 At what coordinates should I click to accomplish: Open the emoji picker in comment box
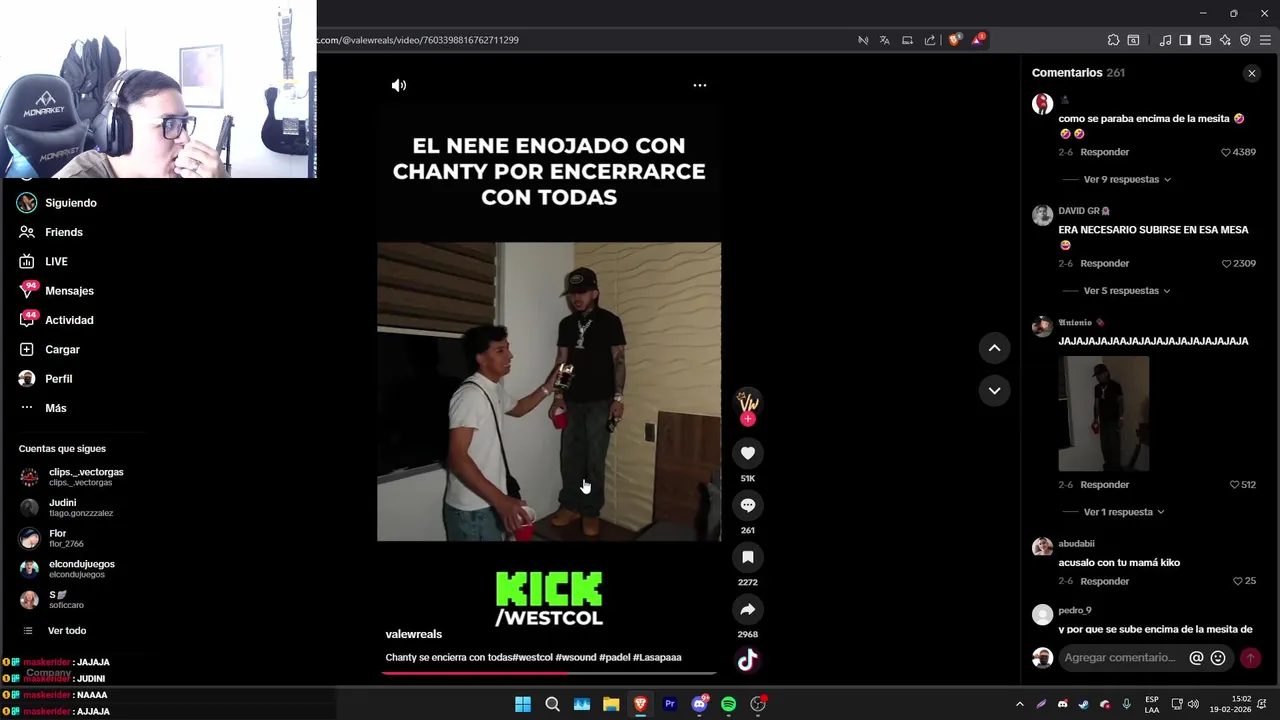(1218, 658)
